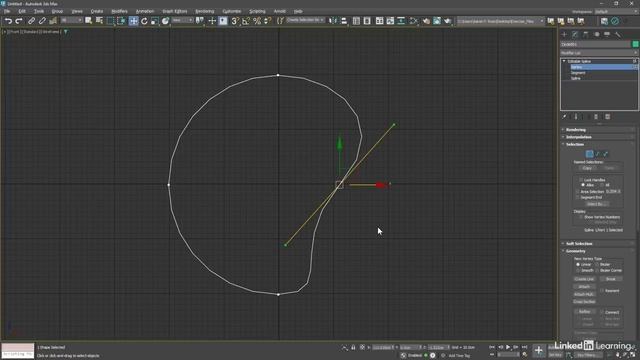Select the Unlink Selection tool

[42, 21]
